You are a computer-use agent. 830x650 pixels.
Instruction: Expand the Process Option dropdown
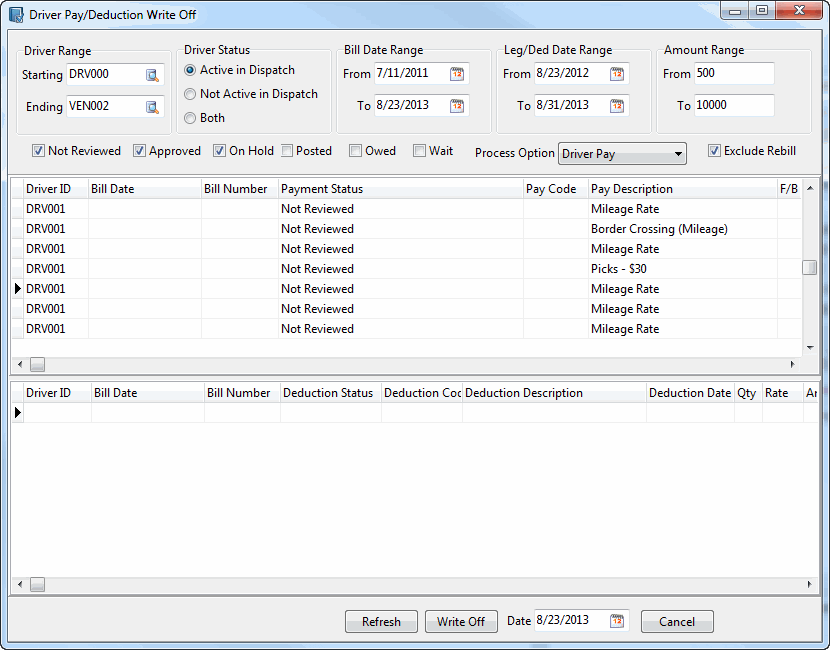click(x=679, y=154)
